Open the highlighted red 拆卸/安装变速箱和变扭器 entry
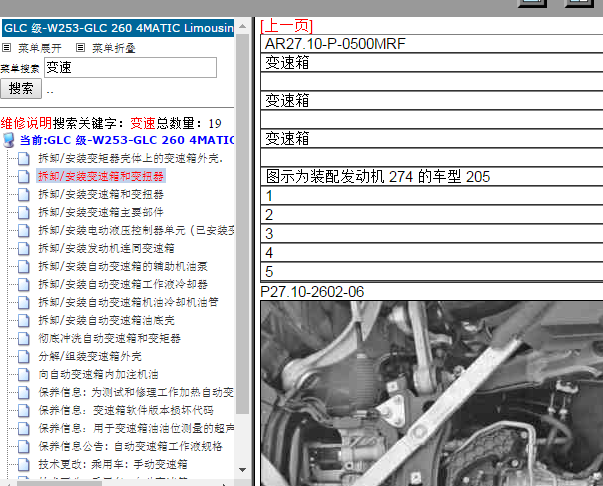 pyautogui.click(x=101, y=176)
